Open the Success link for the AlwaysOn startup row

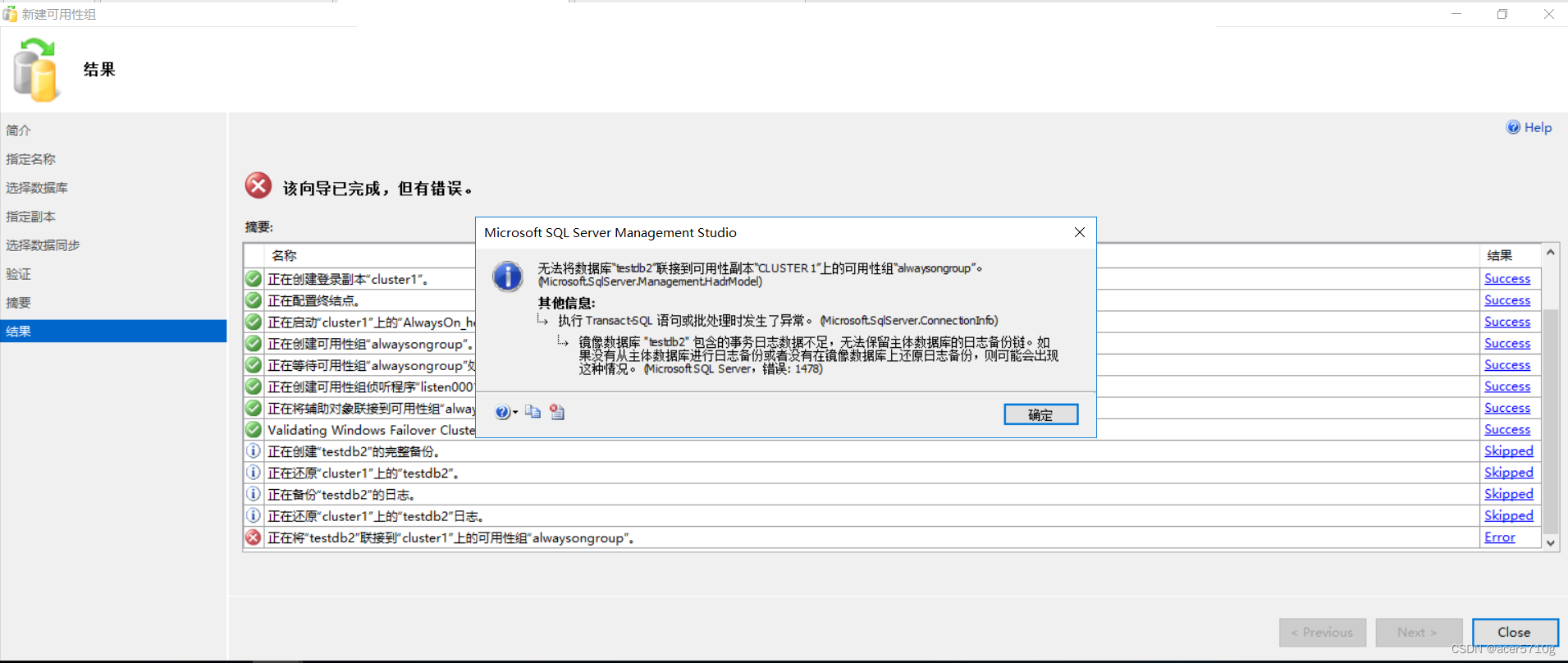click(1507, 322)
